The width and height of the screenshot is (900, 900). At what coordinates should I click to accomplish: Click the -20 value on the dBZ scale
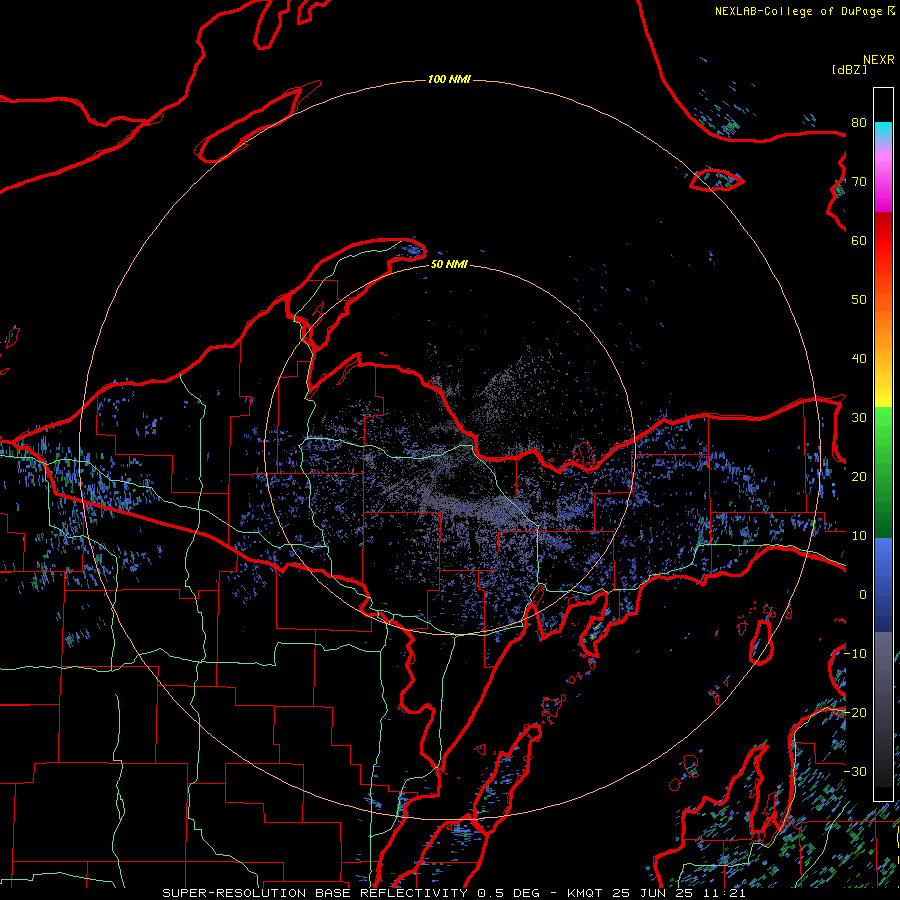pyautogui.click(x=856, y=712)
